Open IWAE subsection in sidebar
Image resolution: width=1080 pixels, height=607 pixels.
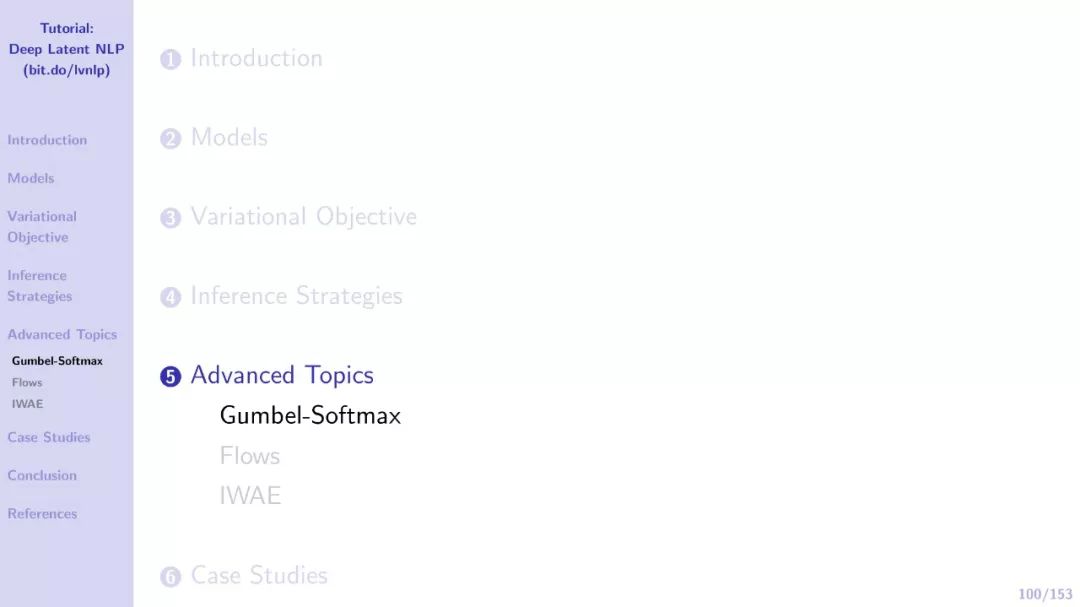27,404
